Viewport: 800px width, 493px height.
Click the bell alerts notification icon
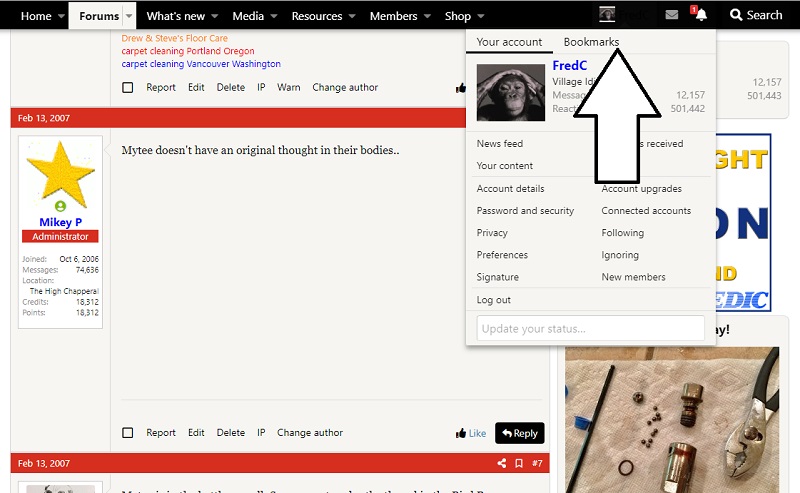click(701, 15)
